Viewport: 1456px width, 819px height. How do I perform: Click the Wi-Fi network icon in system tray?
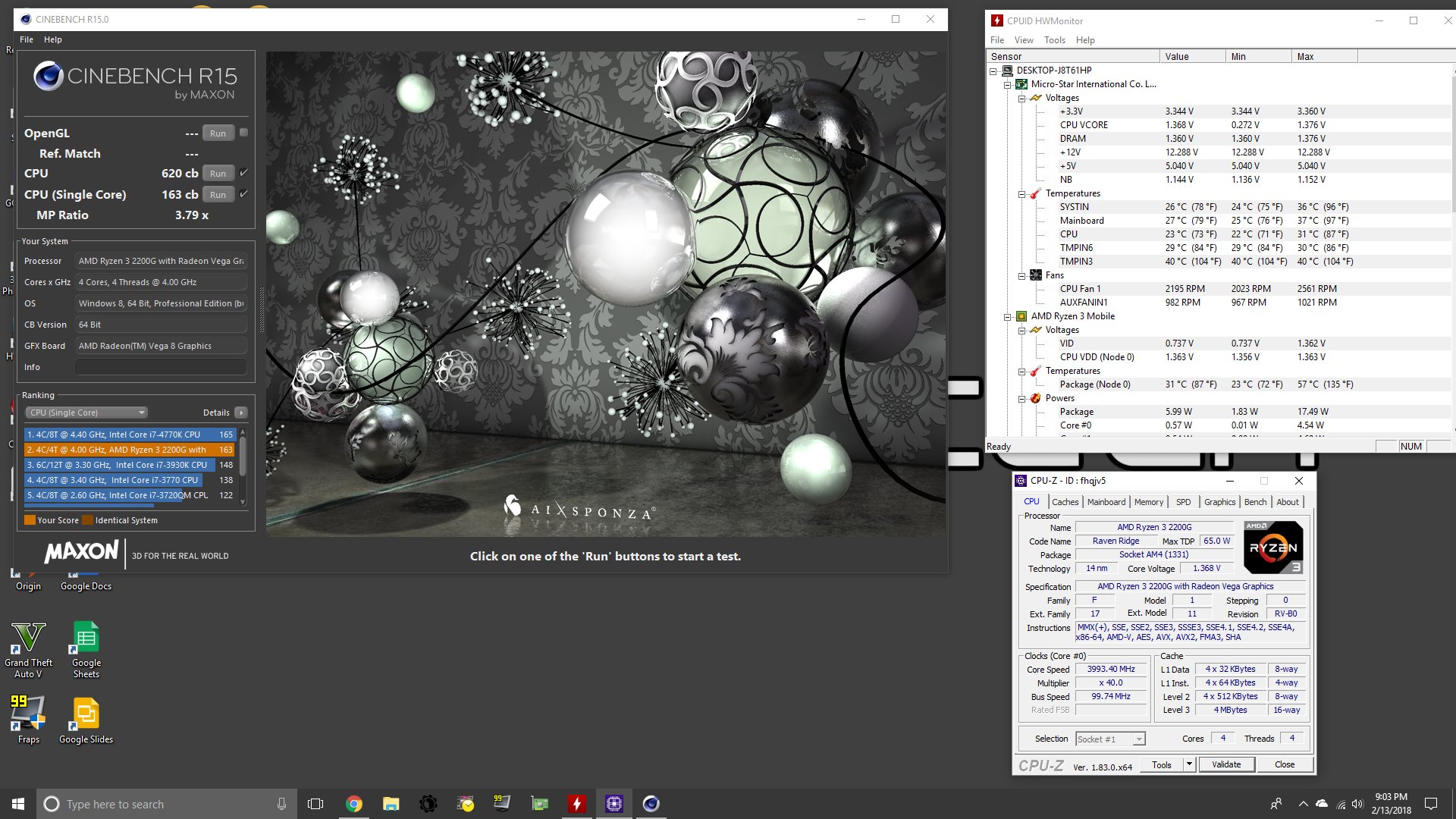(x=1341, y=804)
